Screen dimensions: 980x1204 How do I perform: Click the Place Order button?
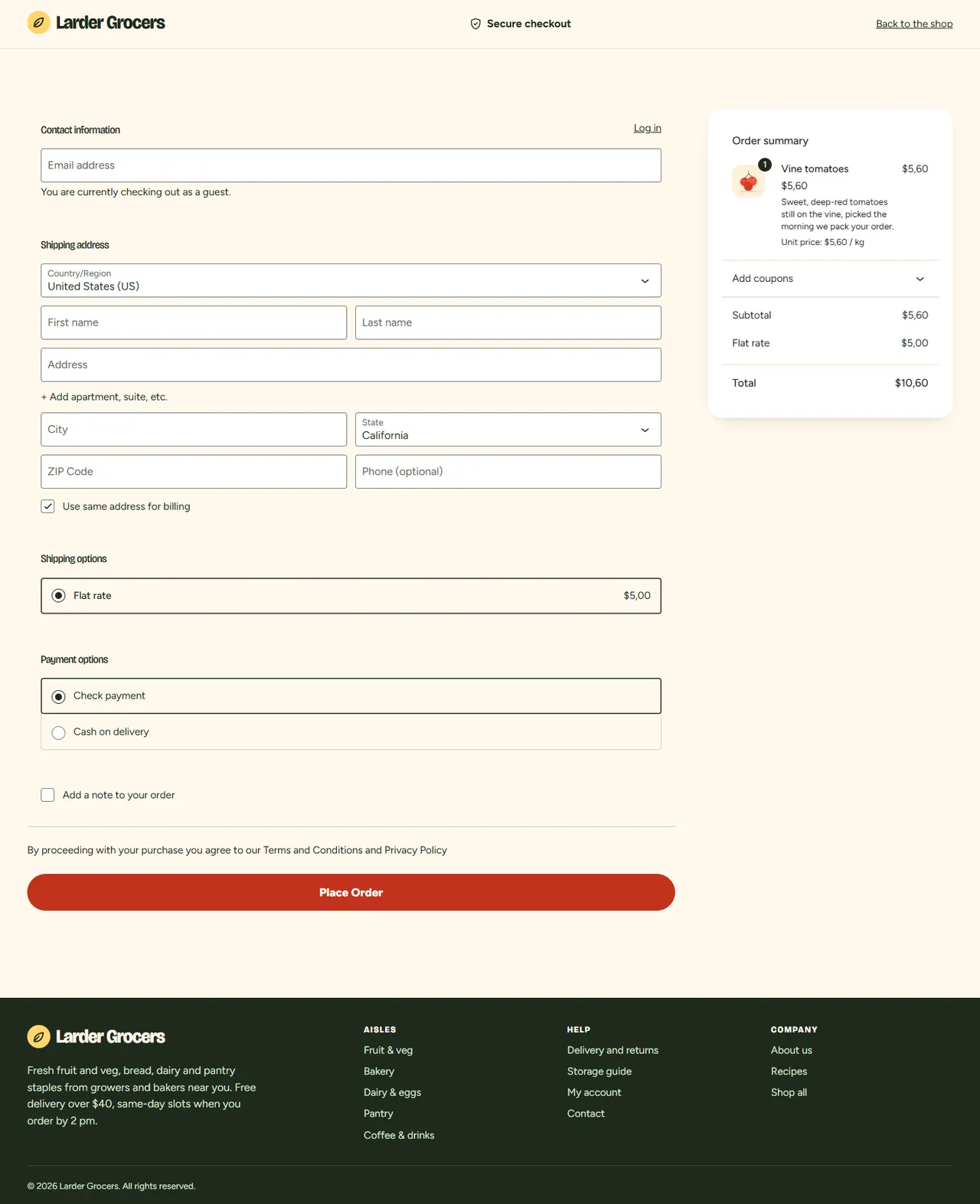coord(351,892)
